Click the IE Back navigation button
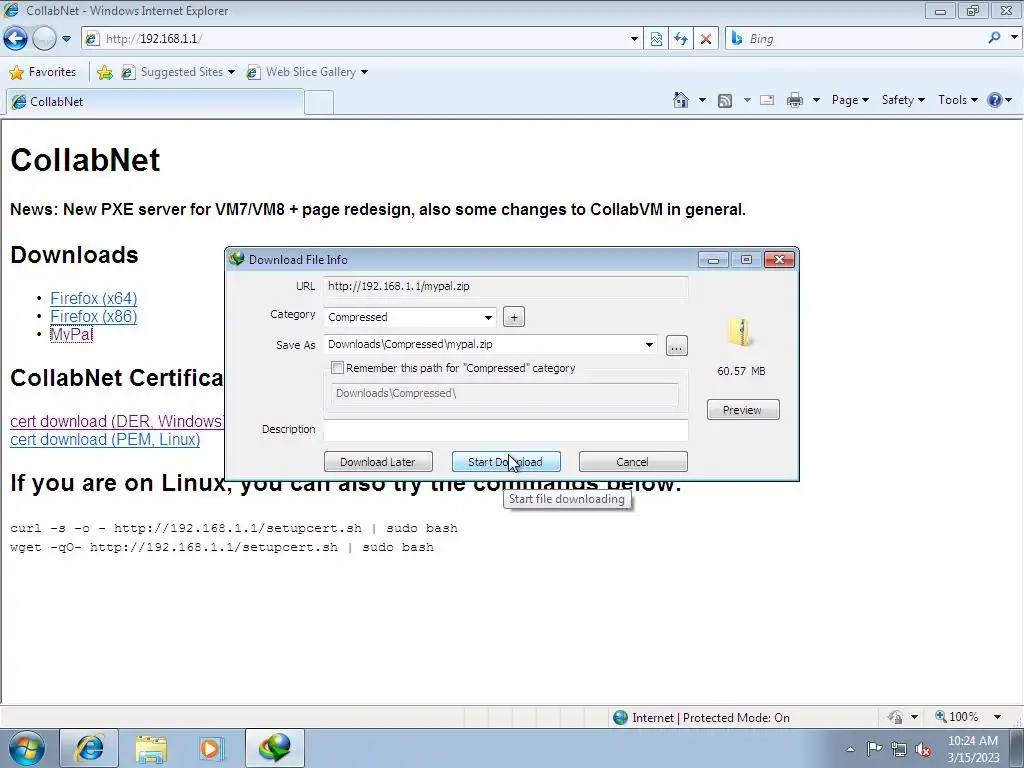This screenshot has width=1024, height=768. click(16, 39)
